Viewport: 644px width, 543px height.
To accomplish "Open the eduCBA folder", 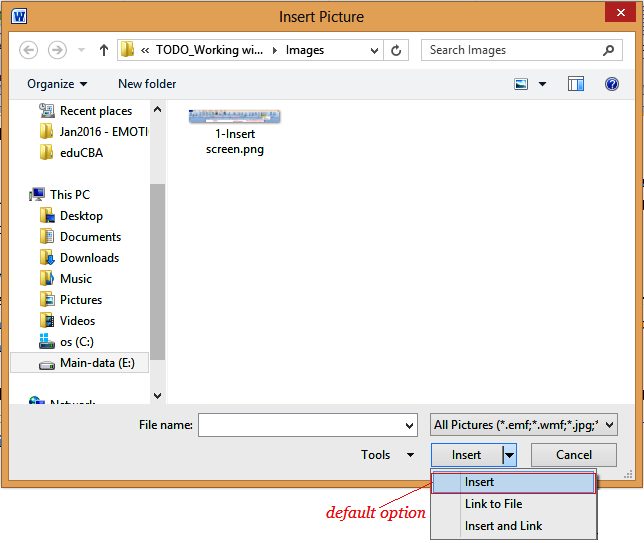I will pos(71,152).
